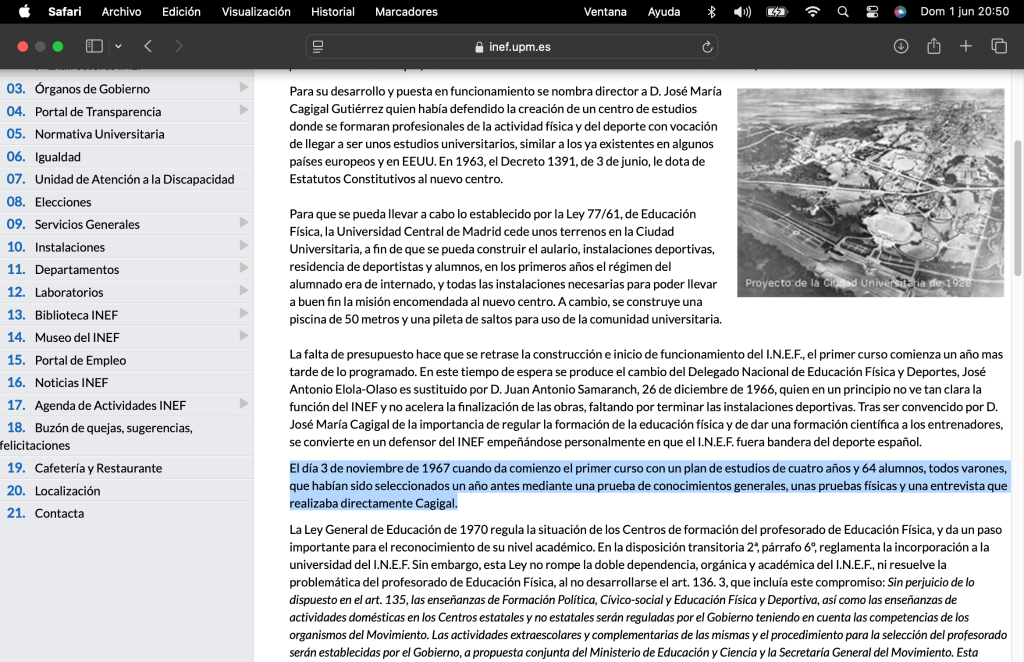This screenshot has width=1024, height=662.
Task: Open a new tab with plus
Action: [x=966, y=46]
